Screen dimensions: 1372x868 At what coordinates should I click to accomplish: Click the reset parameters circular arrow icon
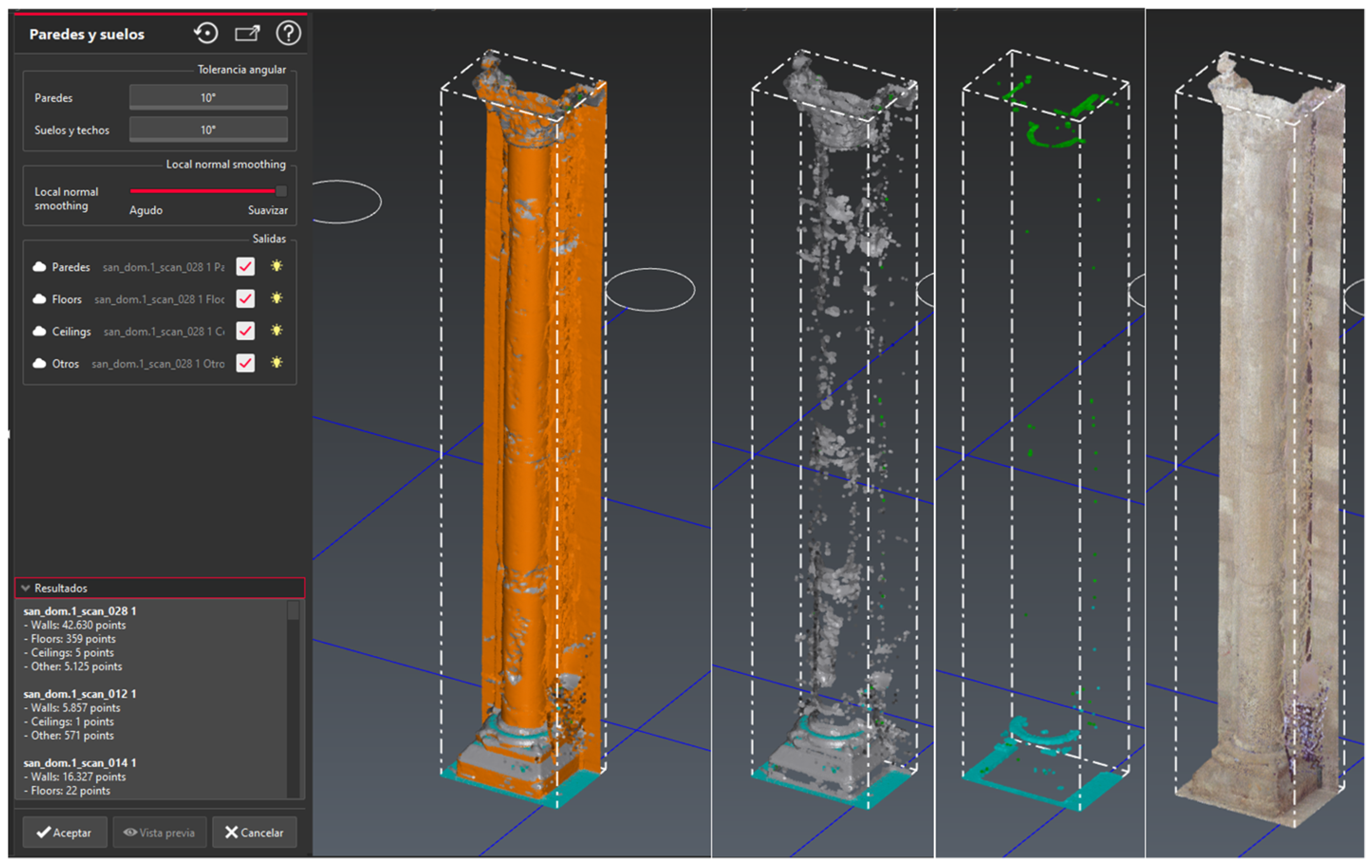coord(206,33)
